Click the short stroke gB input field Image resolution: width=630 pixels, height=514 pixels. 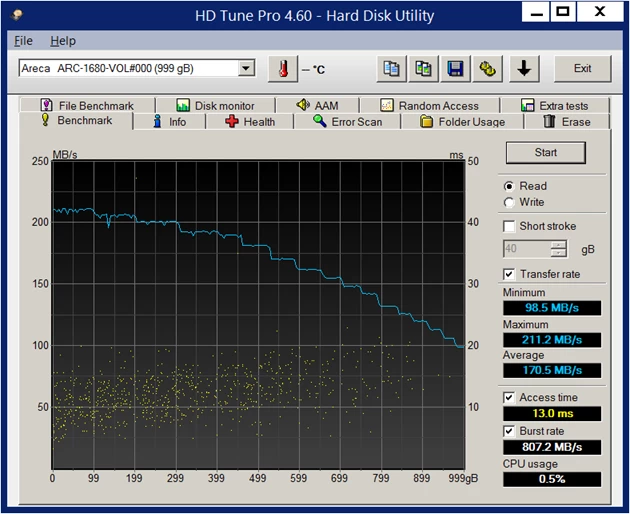[527, 249]
